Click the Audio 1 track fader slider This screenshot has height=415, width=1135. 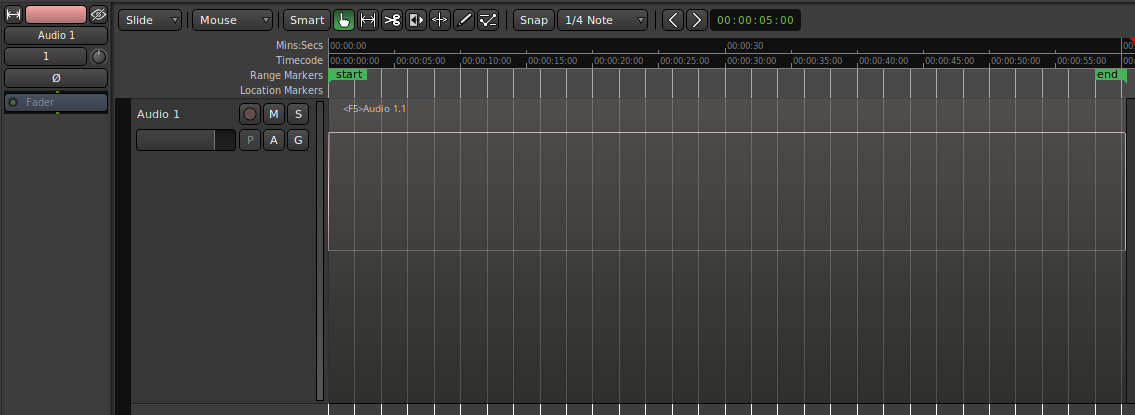185,141
